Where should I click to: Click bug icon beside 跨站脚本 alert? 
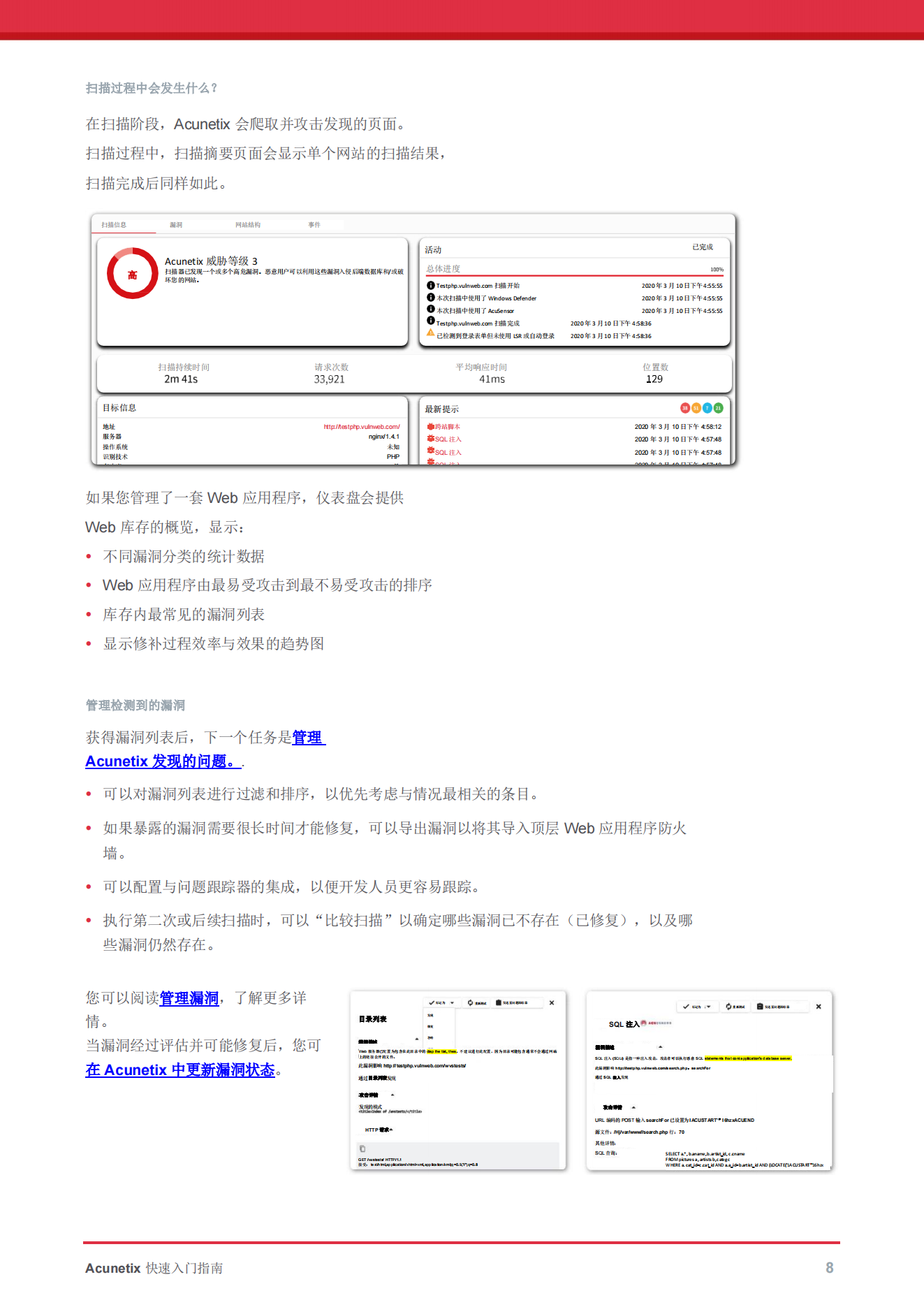pyautogui.click(x=431, y=426)
